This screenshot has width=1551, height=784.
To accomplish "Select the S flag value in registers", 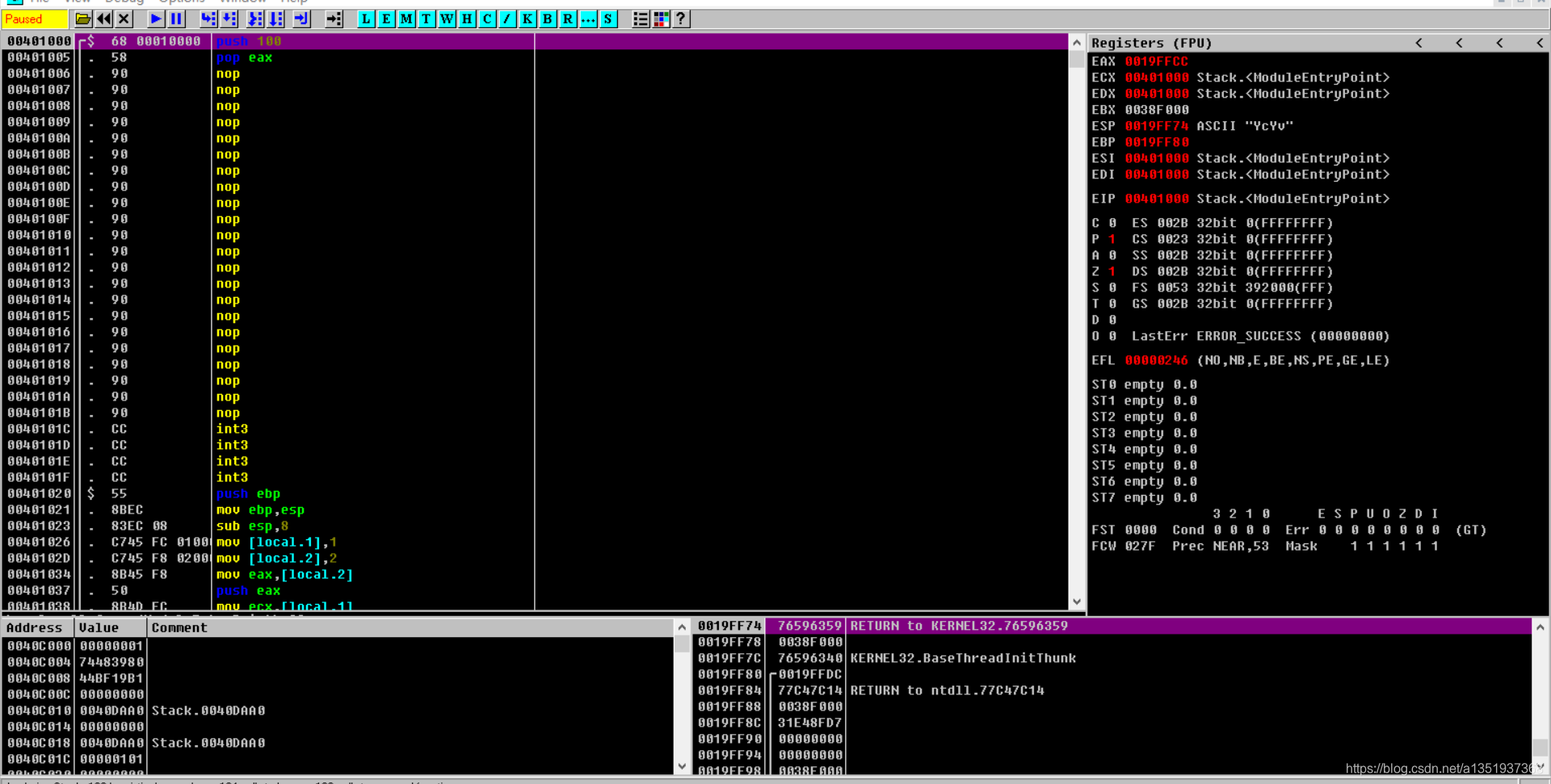I will (1112, 287).
